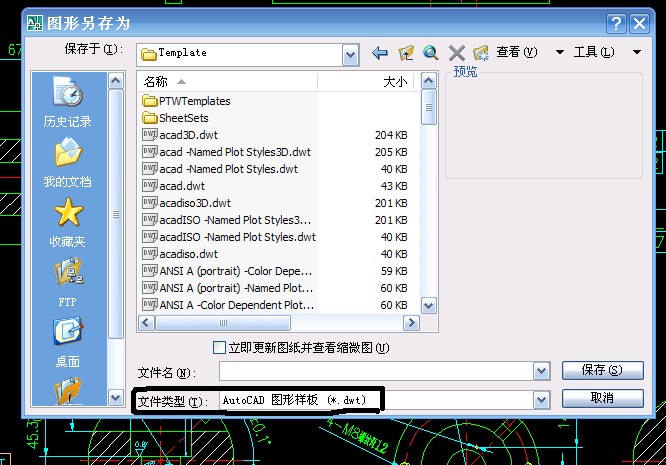
Task: Select acad.dwt template file
Action: [x=173, y=186]
